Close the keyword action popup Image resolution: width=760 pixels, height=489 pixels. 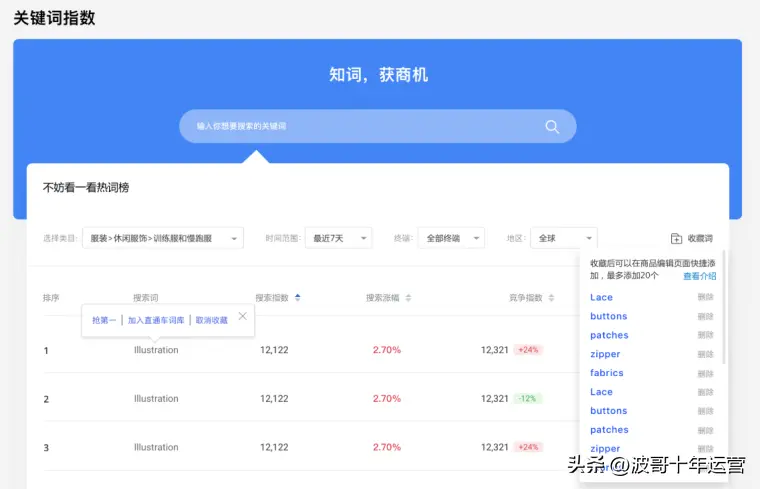pyautogui.click(x=242, y=317)
